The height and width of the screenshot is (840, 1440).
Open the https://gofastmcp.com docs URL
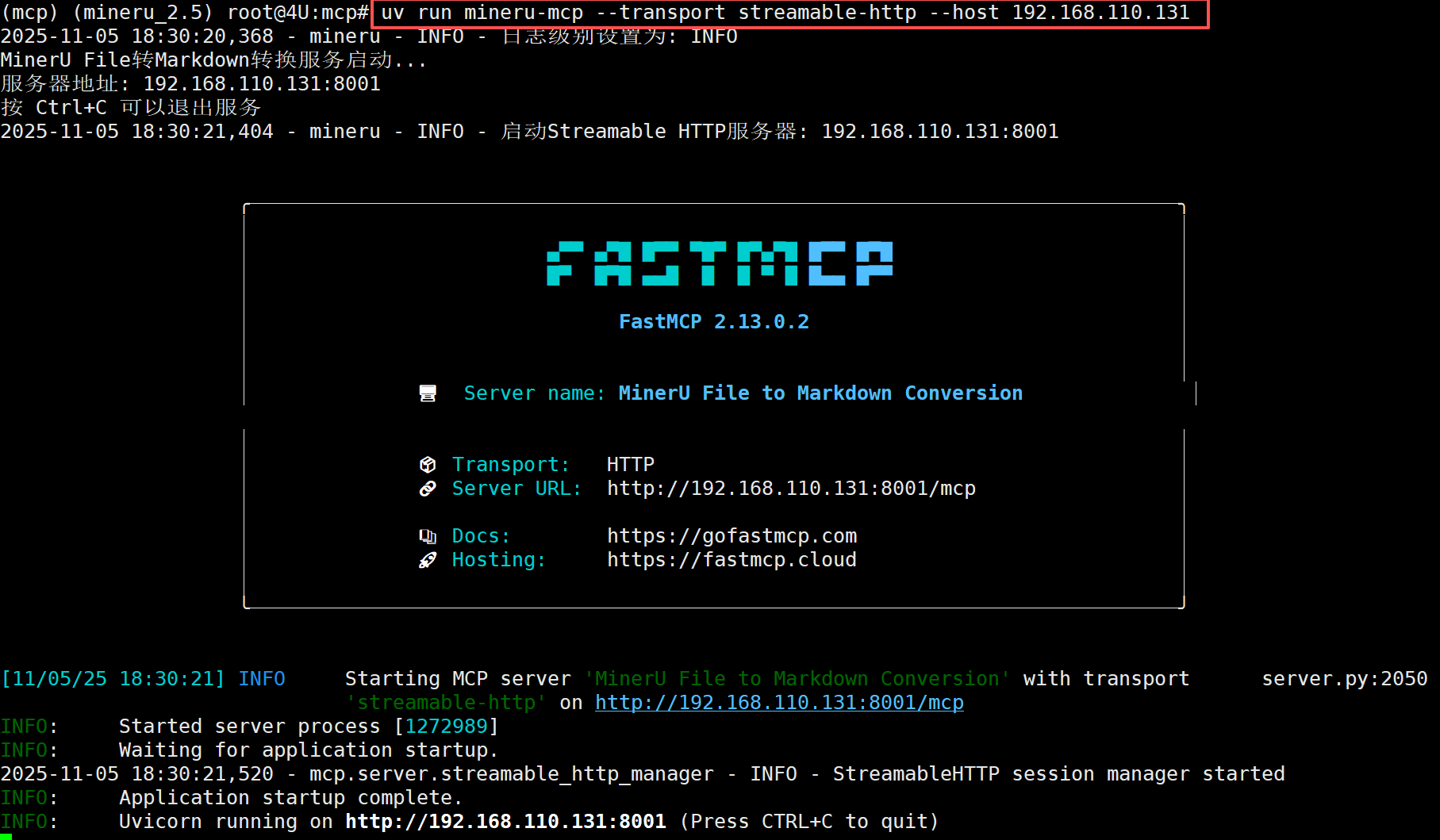point(732,536)
